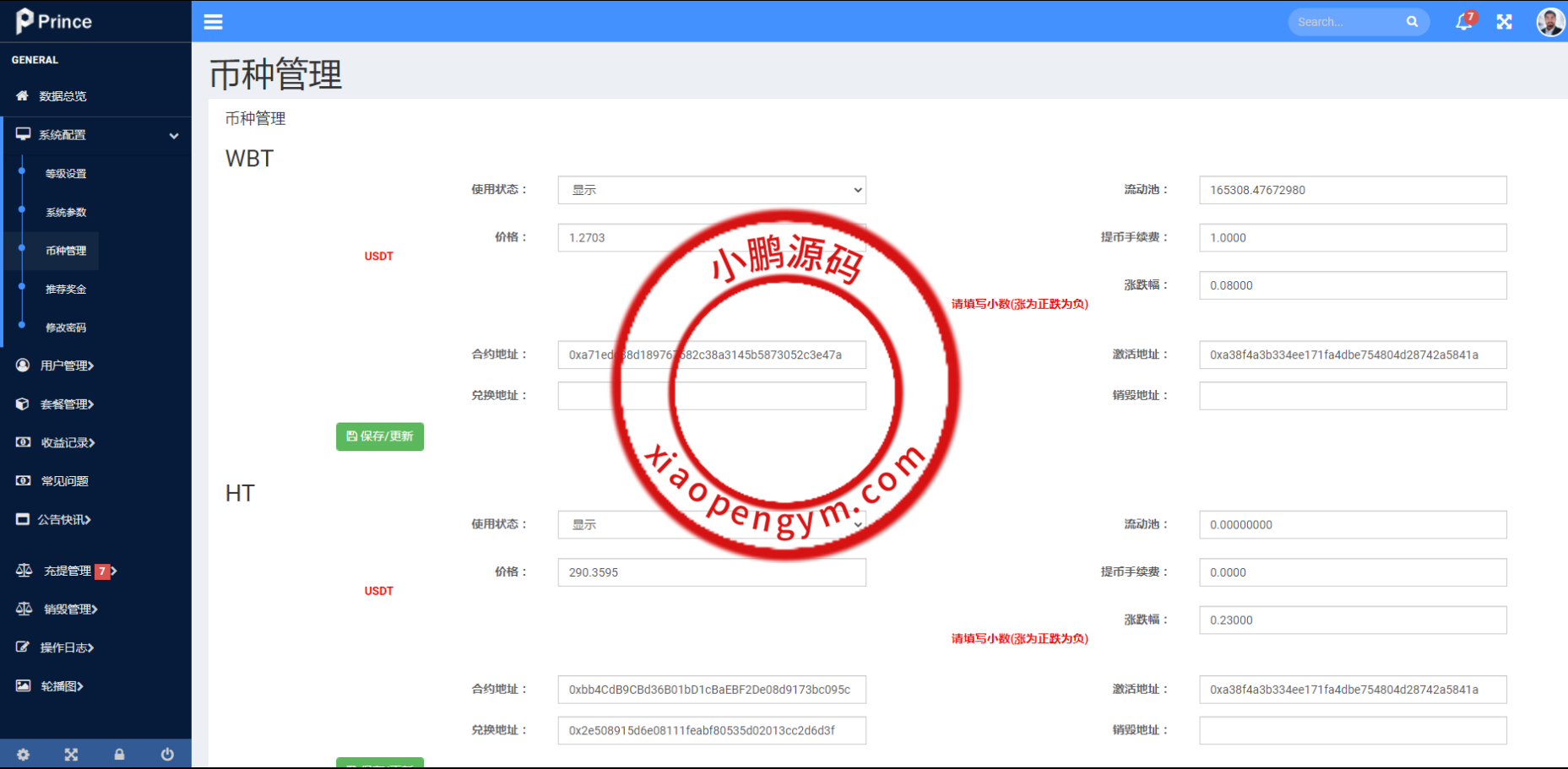Open the user avatar profile menu

[1549, 22]
